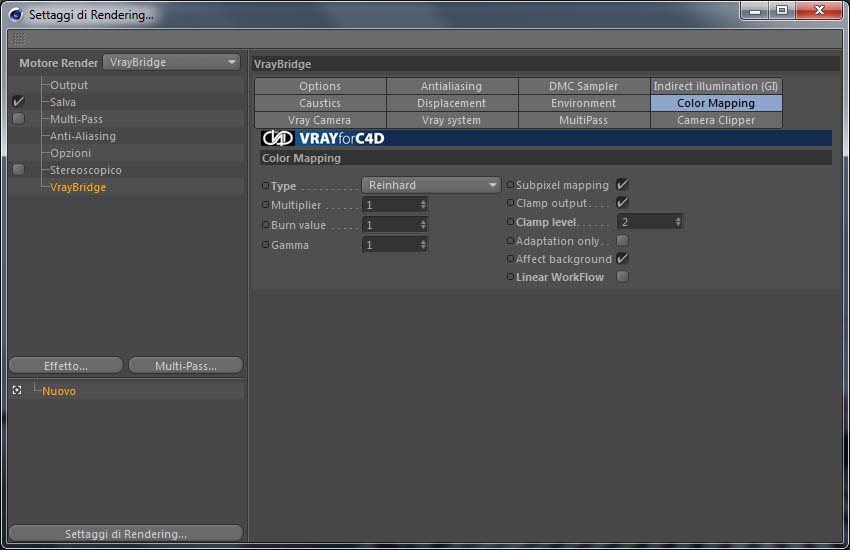The width and height of the screenshot is (850, 550).
Task: Switch to the Caustics tab
Action: click(320, 103)
